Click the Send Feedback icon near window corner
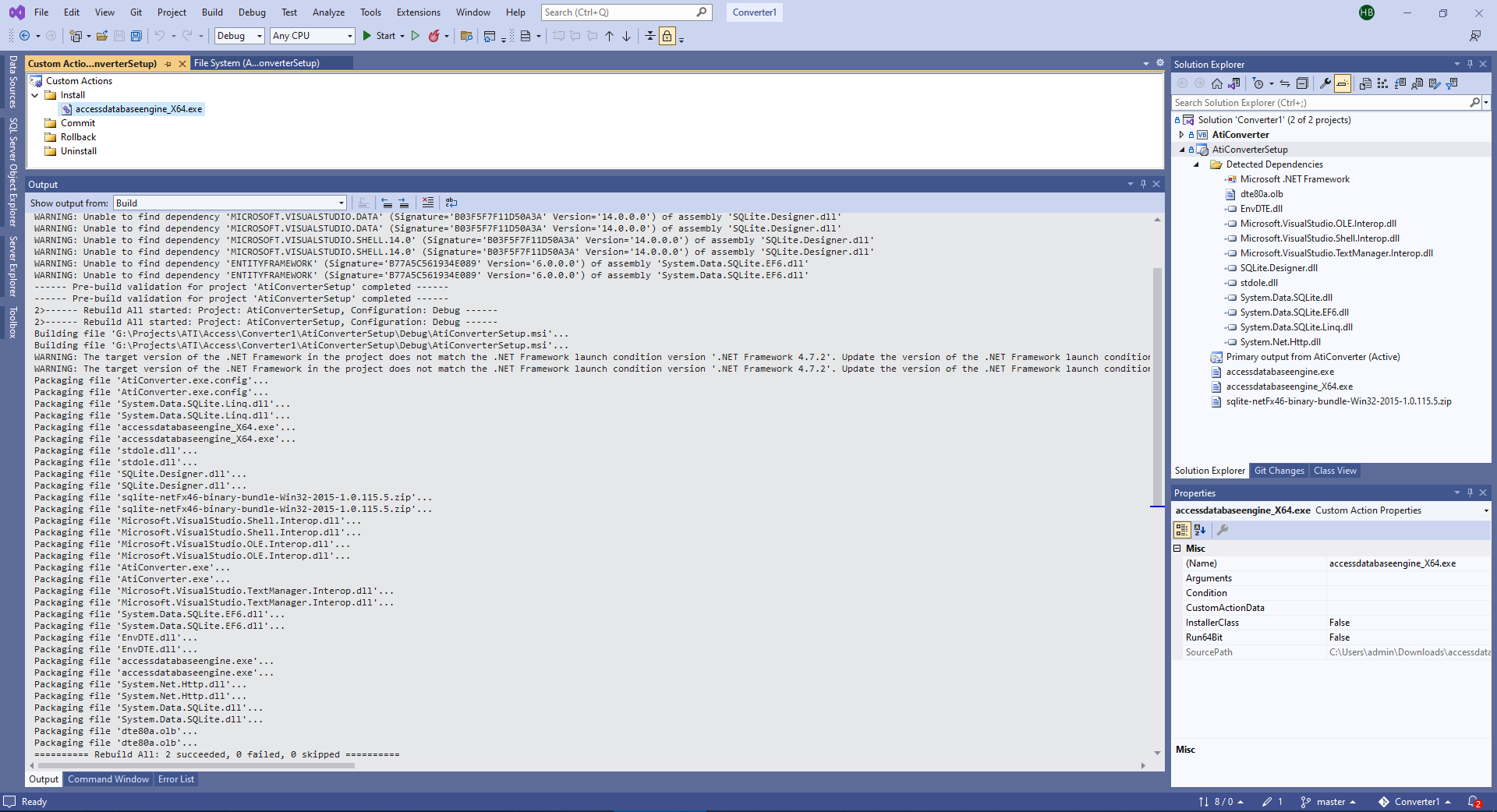The image size is (1497, 812). pos(1477,36)
